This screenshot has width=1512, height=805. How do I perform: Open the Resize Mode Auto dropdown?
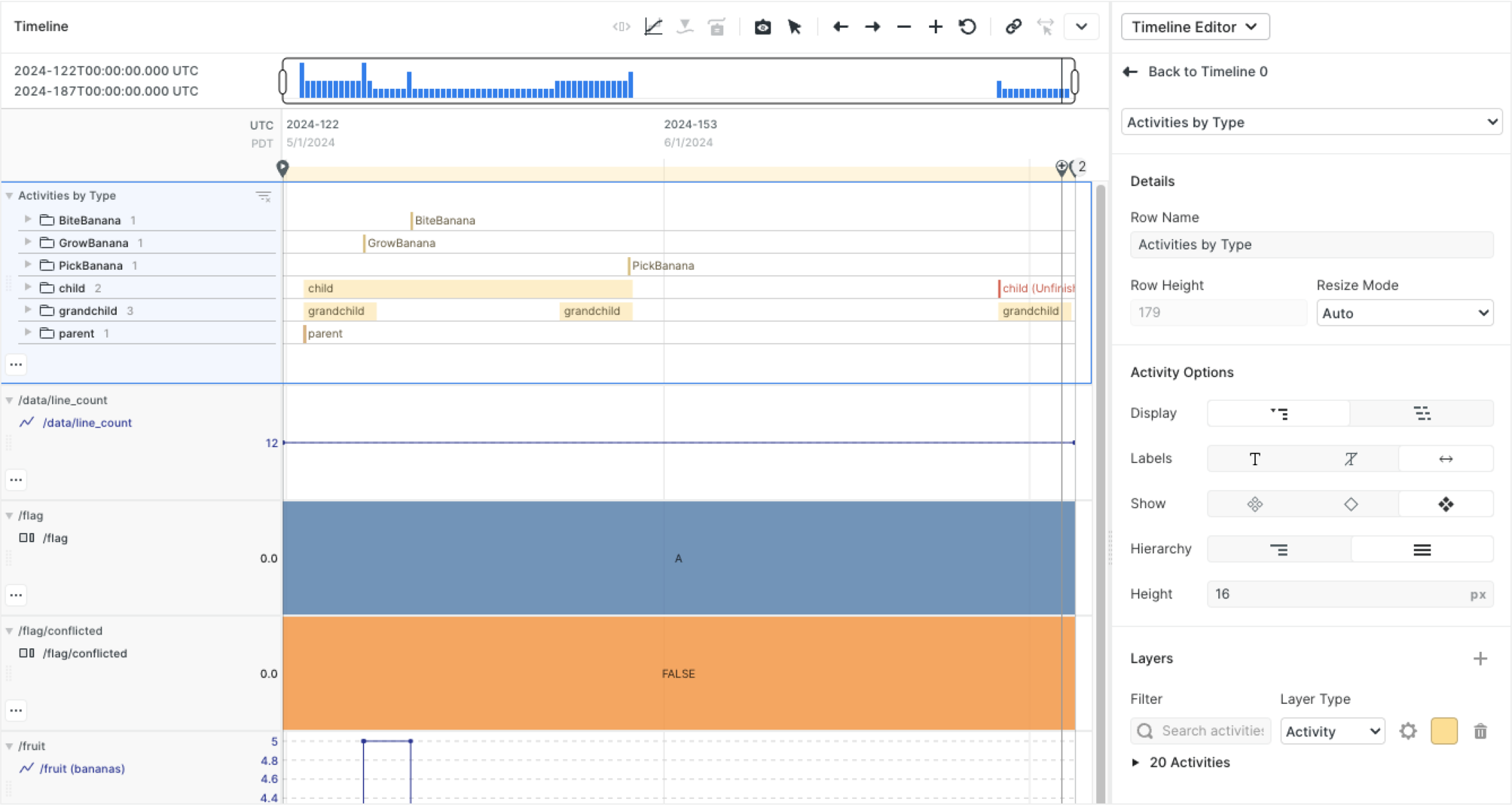click(1404, 312)
